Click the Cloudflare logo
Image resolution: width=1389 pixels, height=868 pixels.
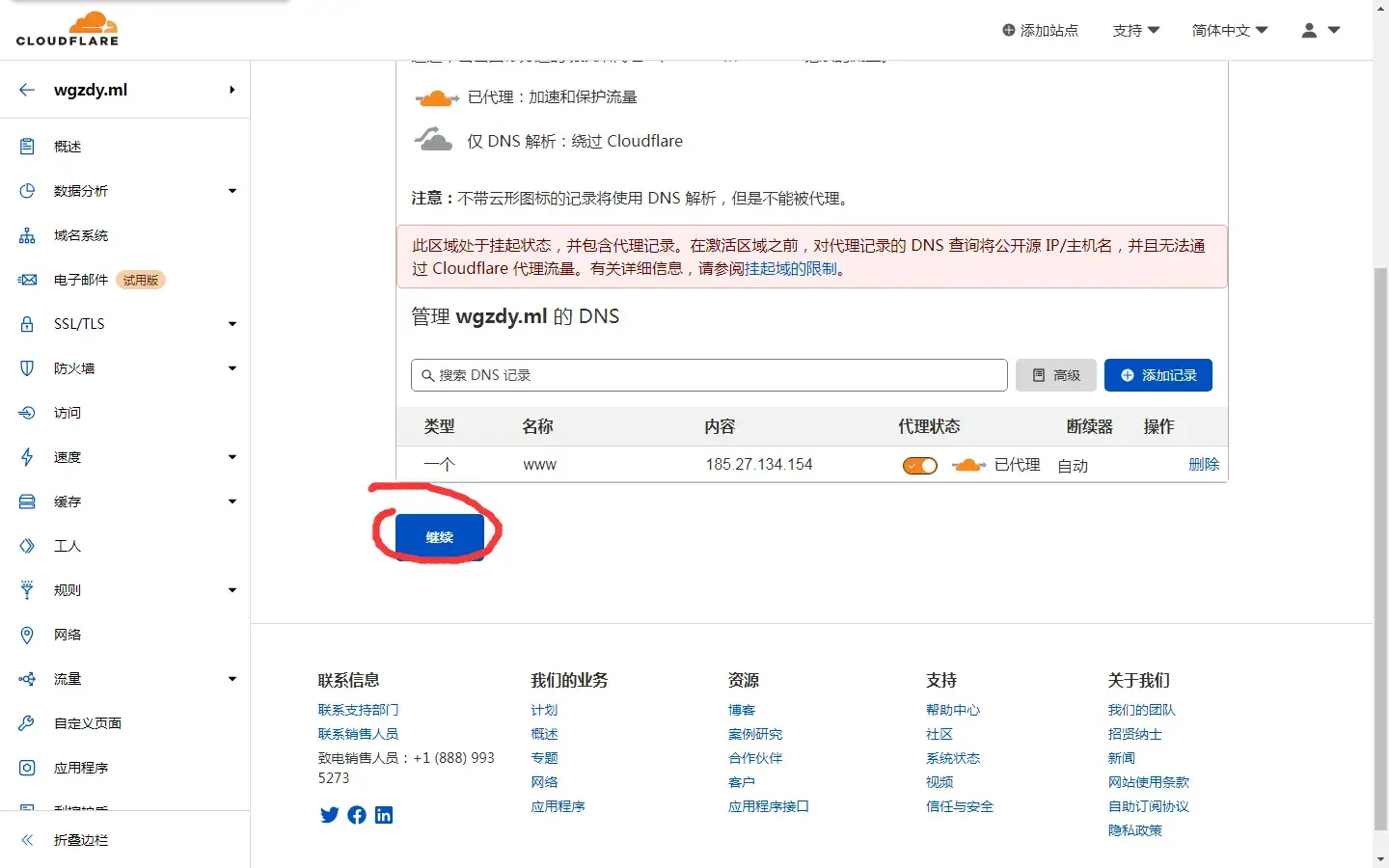tap(68, 29)
